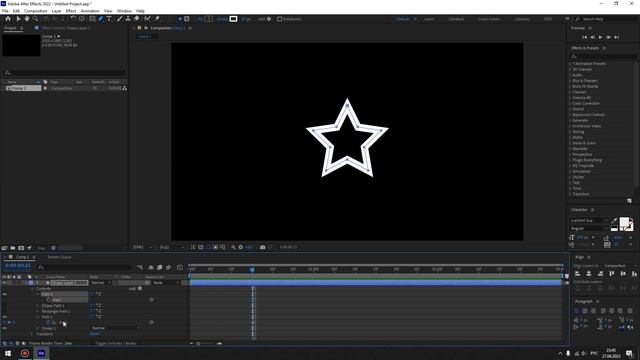Screen dimensions: 640x360
Task: Click the Search Help magnifier icon
Action: pos(578,19)
